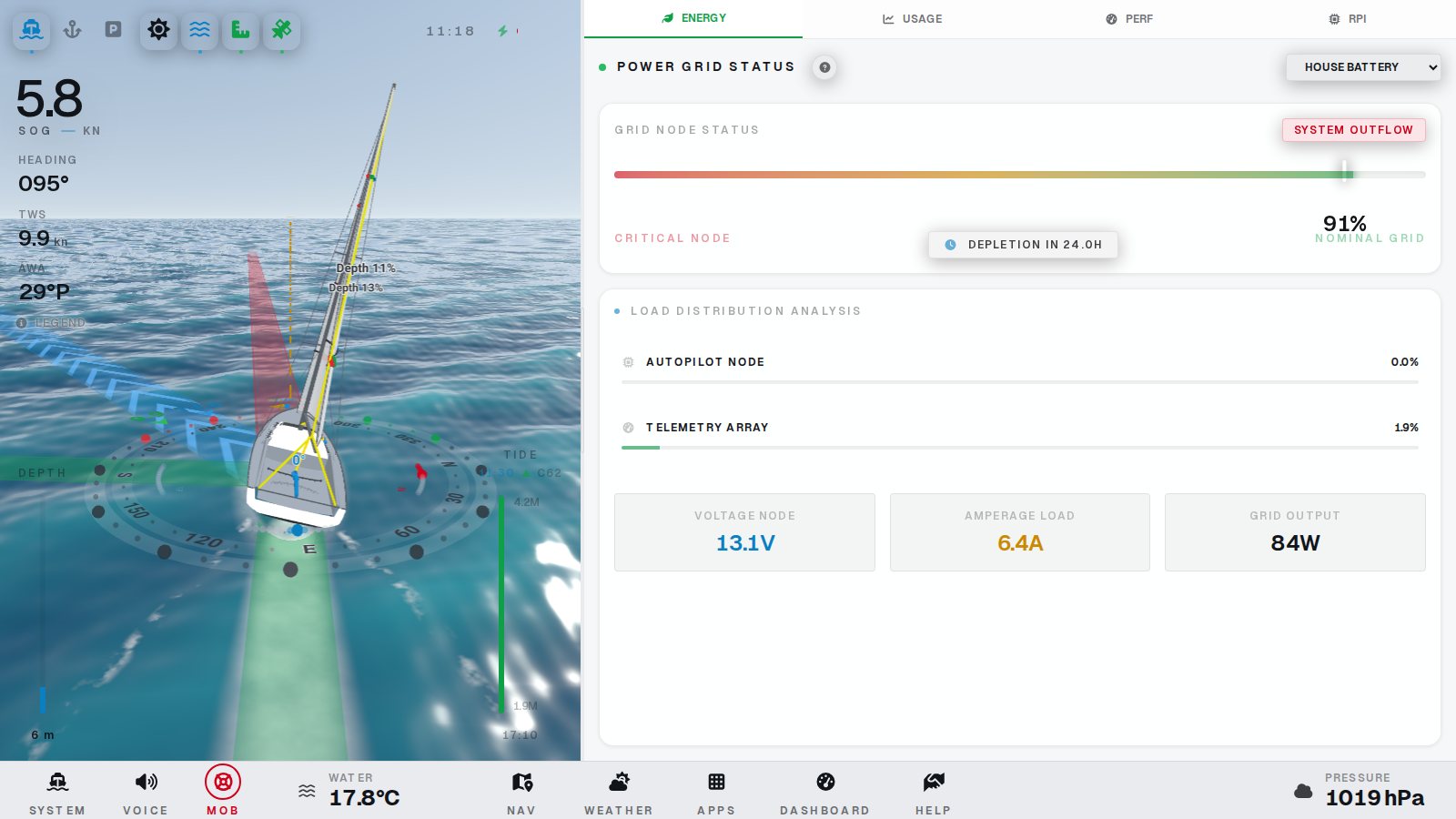Open the Perf tab

(x=1129, y=19)
